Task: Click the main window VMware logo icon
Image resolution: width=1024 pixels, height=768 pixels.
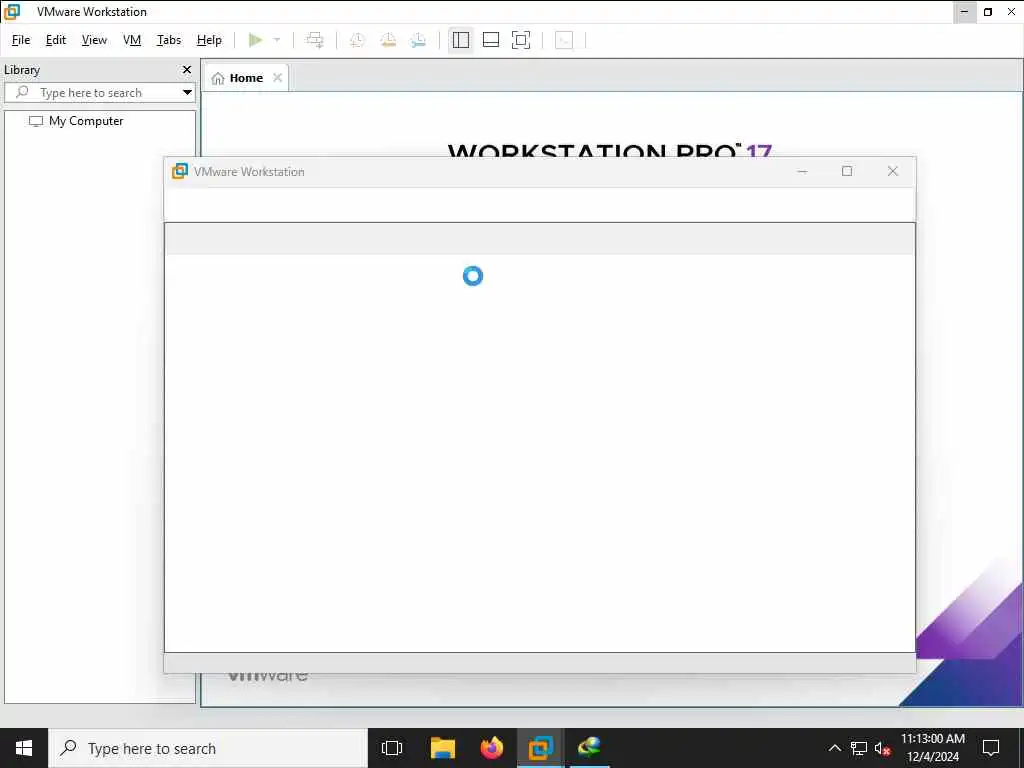Action: pyautogui.click(x=12, y=11)
